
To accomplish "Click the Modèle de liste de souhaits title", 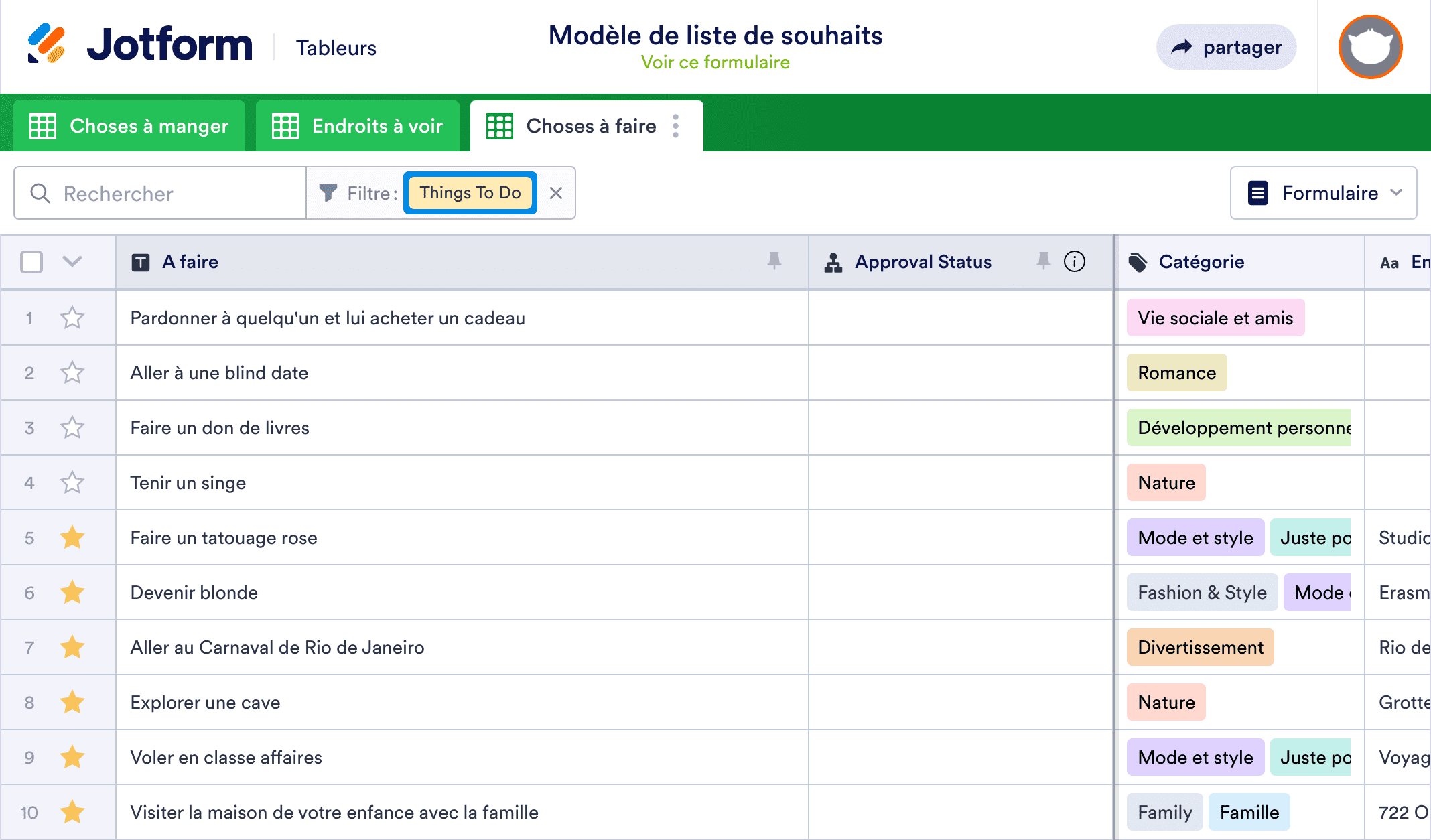I will pos(715,35).
